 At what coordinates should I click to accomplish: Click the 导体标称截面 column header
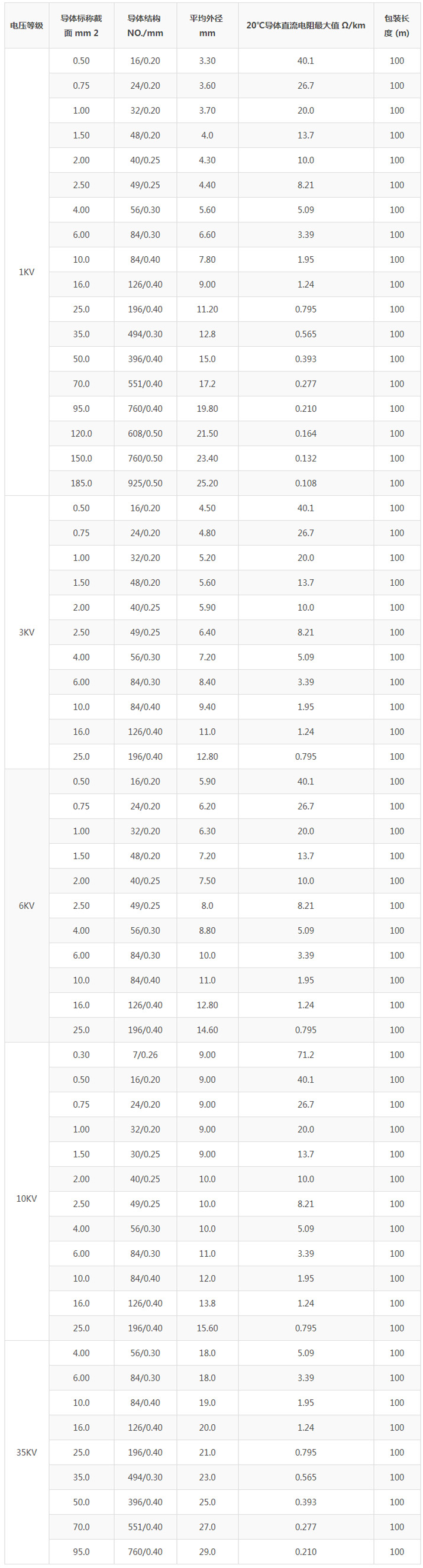click(x=81, y=25)
